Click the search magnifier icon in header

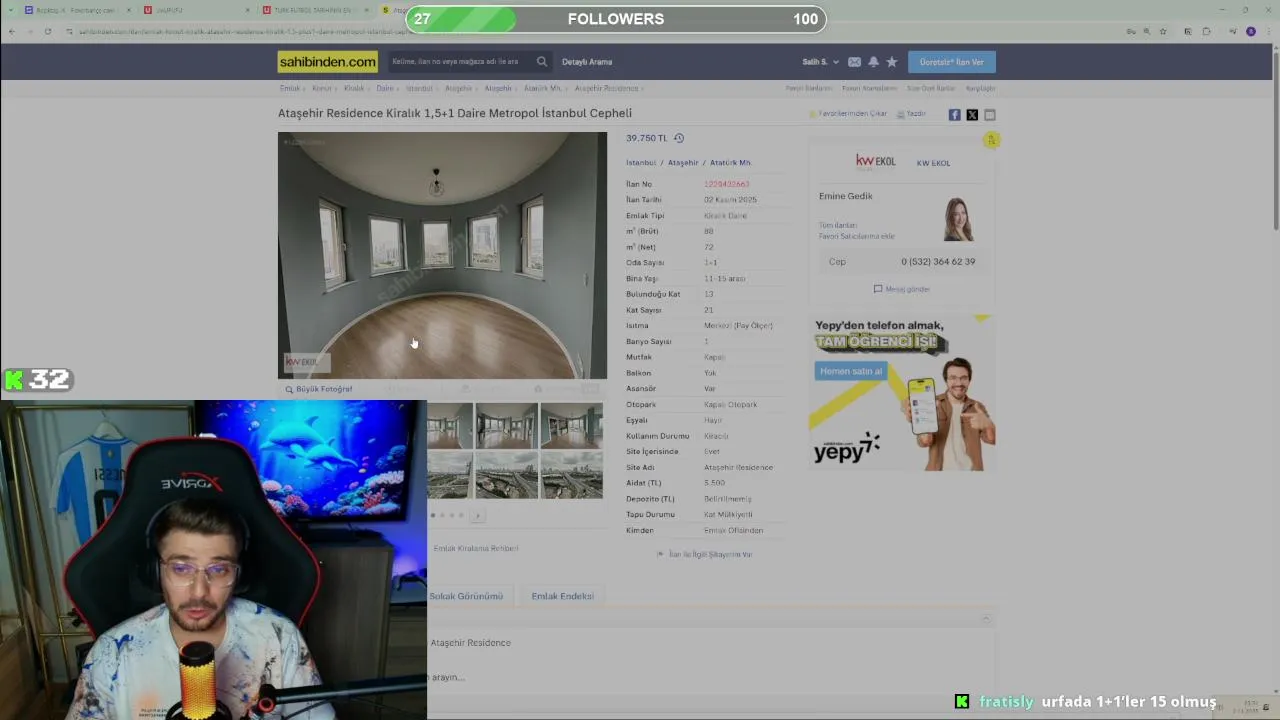(x=542, y=62)
